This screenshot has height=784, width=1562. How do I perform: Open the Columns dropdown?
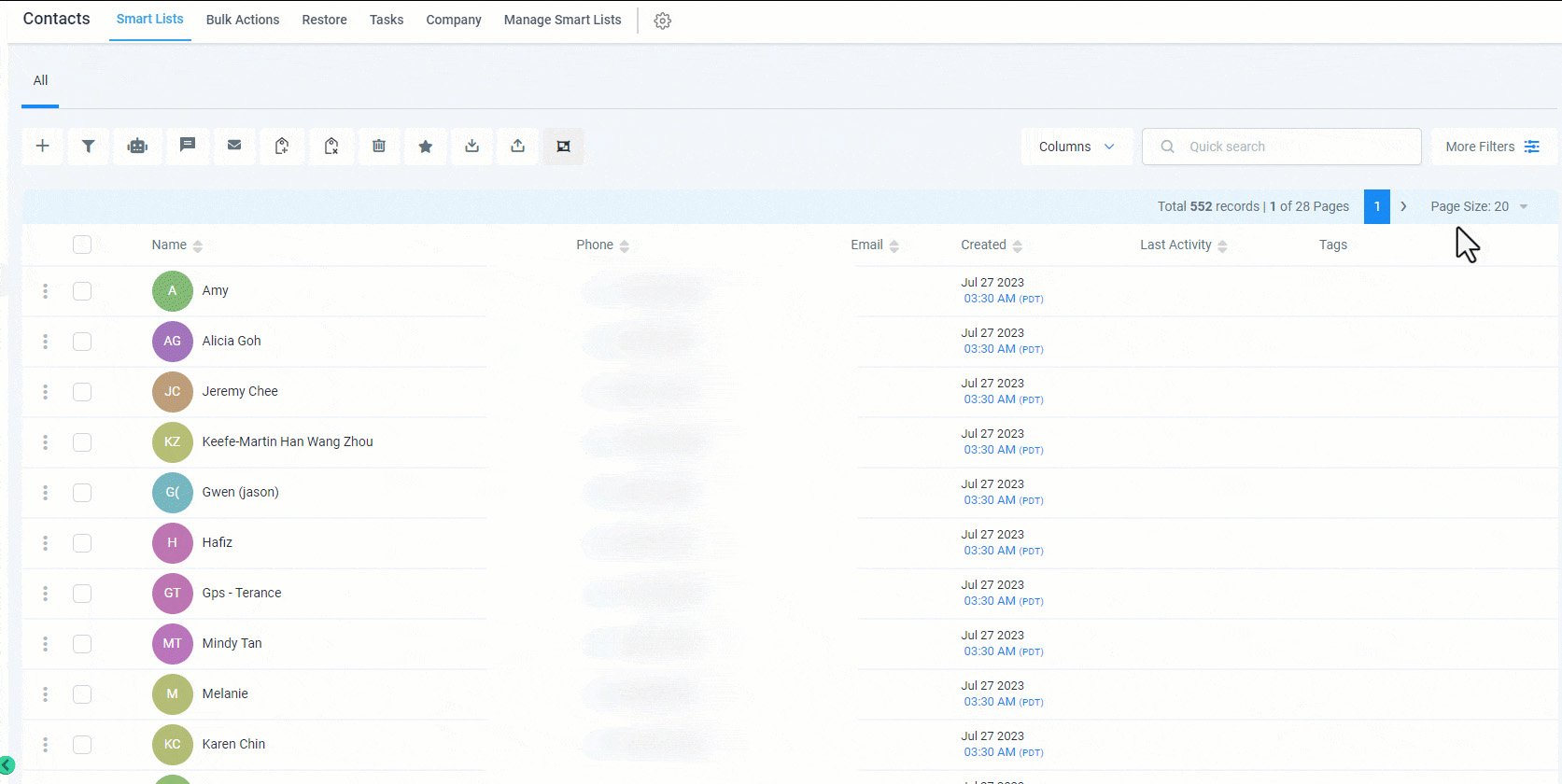pos(1077,147)
